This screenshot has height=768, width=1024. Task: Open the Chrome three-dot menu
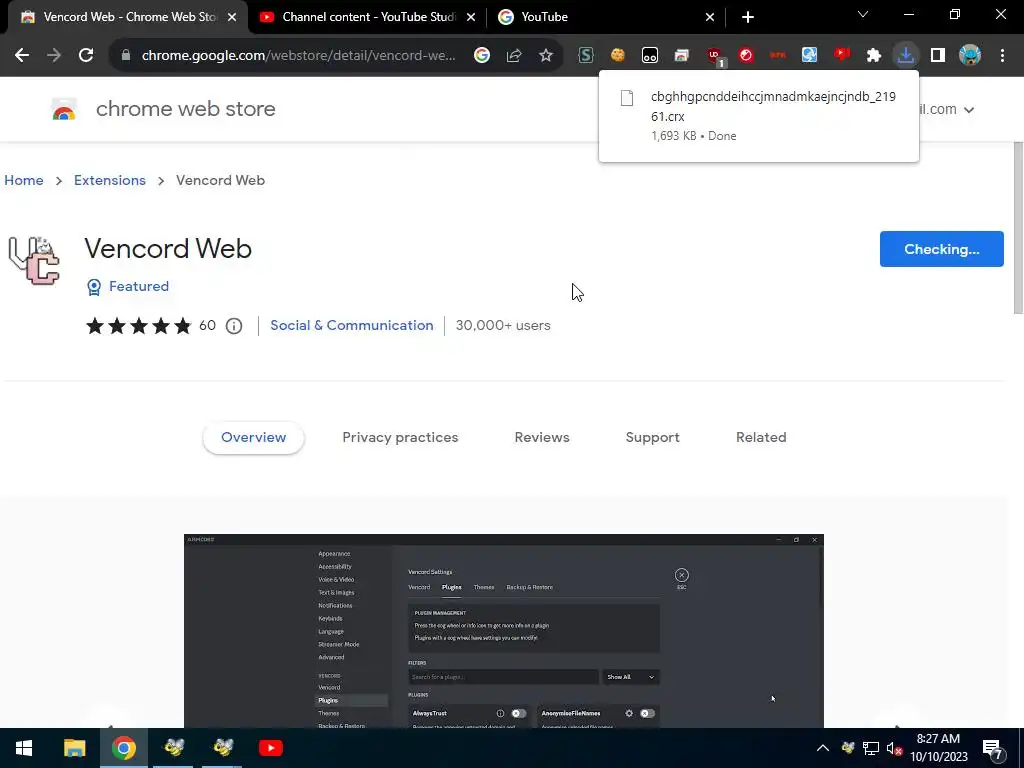pyautogui.click(x=1002, y=56)
